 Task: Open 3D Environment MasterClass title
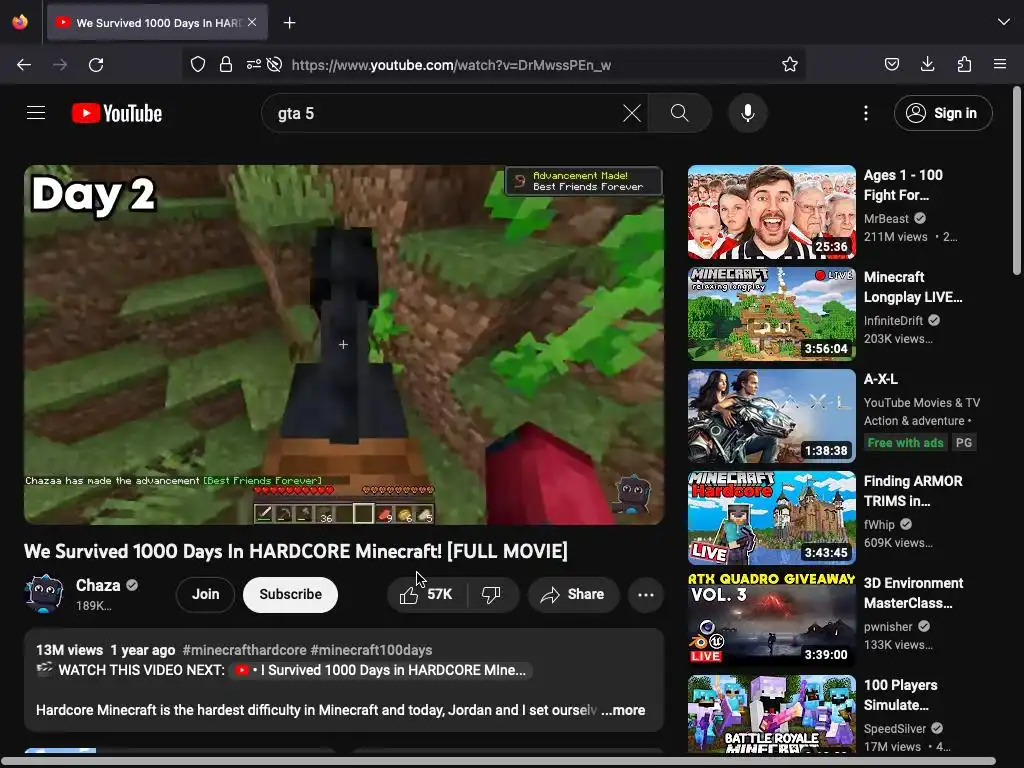tap(913, 593)
